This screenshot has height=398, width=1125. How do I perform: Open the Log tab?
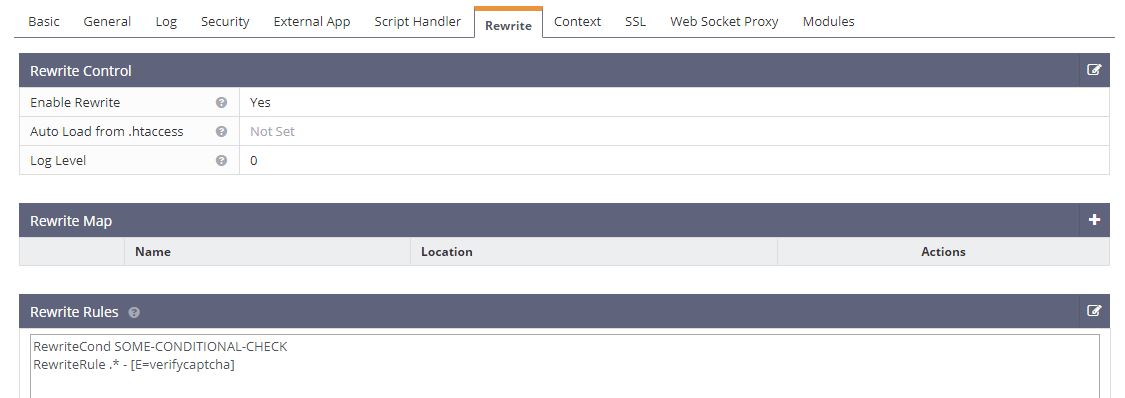point(166,22)
